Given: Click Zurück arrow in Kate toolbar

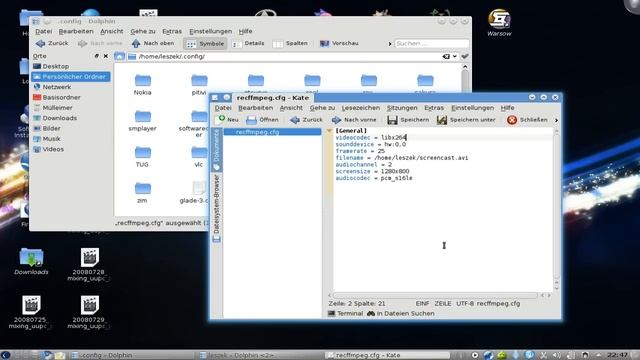Looking at the screenshot, I should [295, 120].
